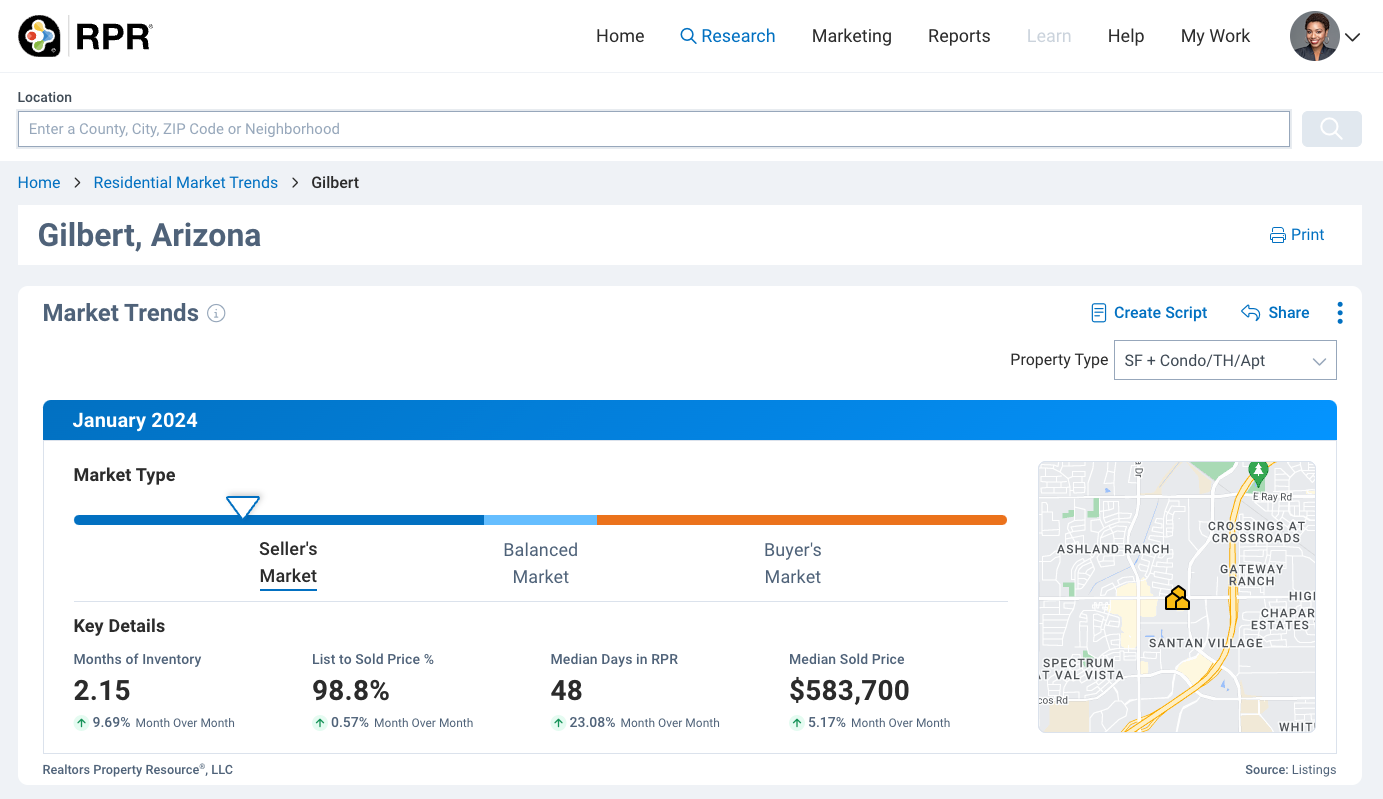Screen dimensions: 1383x799
Task: Click the 23.08% Month Over Month text
Action: (645, 723)
